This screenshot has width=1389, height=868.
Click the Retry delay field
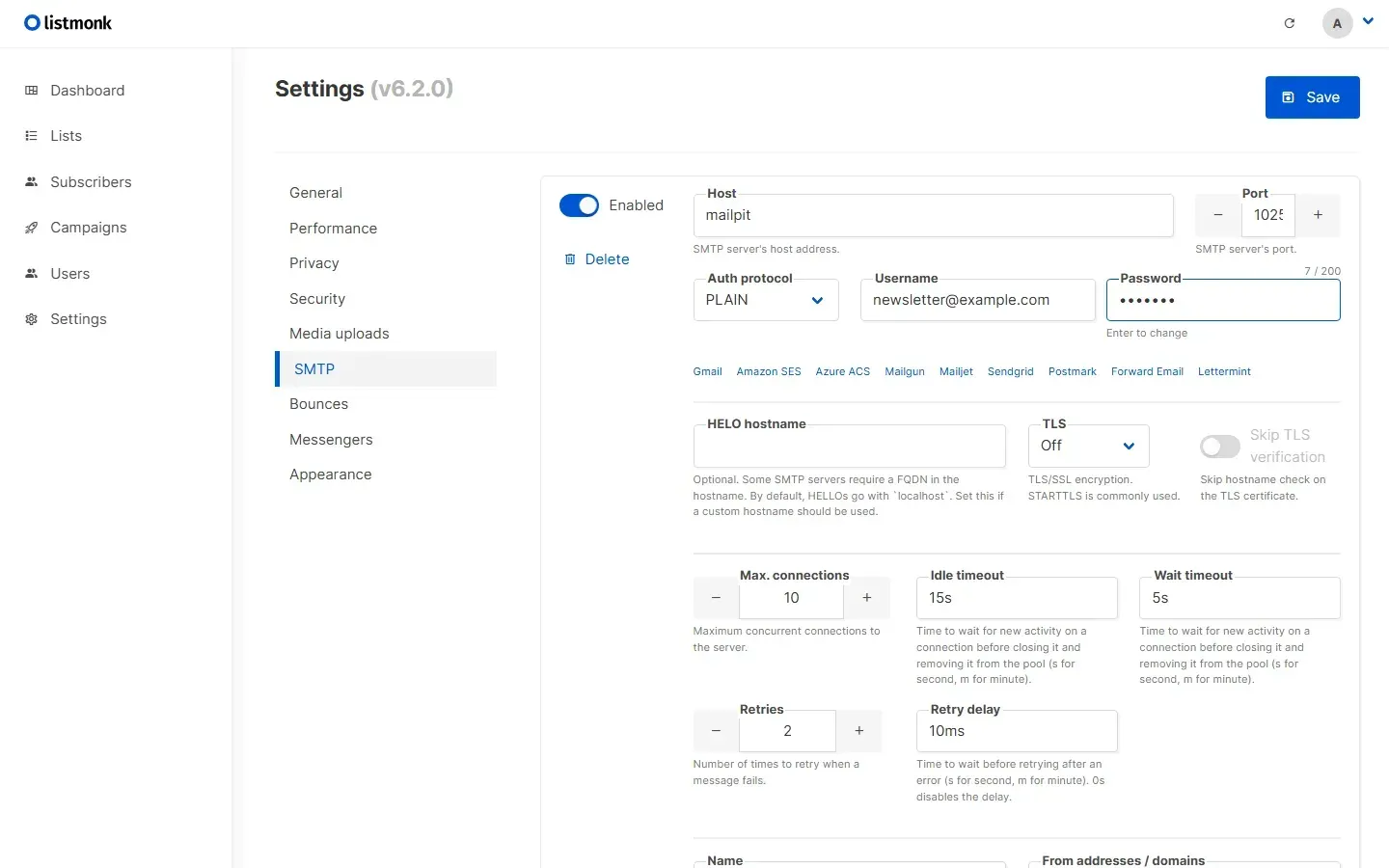(x=1017, y=731)
